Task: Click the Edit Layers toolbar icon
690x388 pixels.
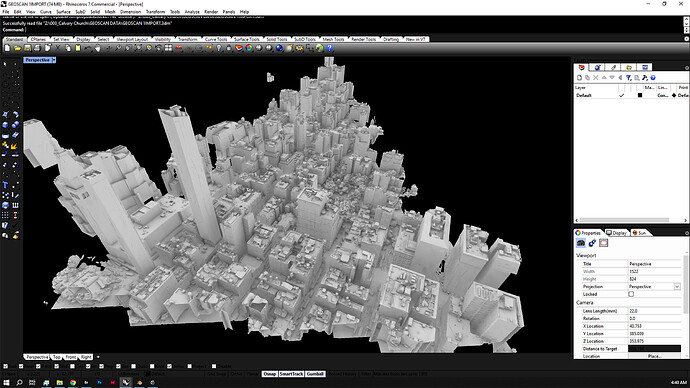Action: pos(239,48)
